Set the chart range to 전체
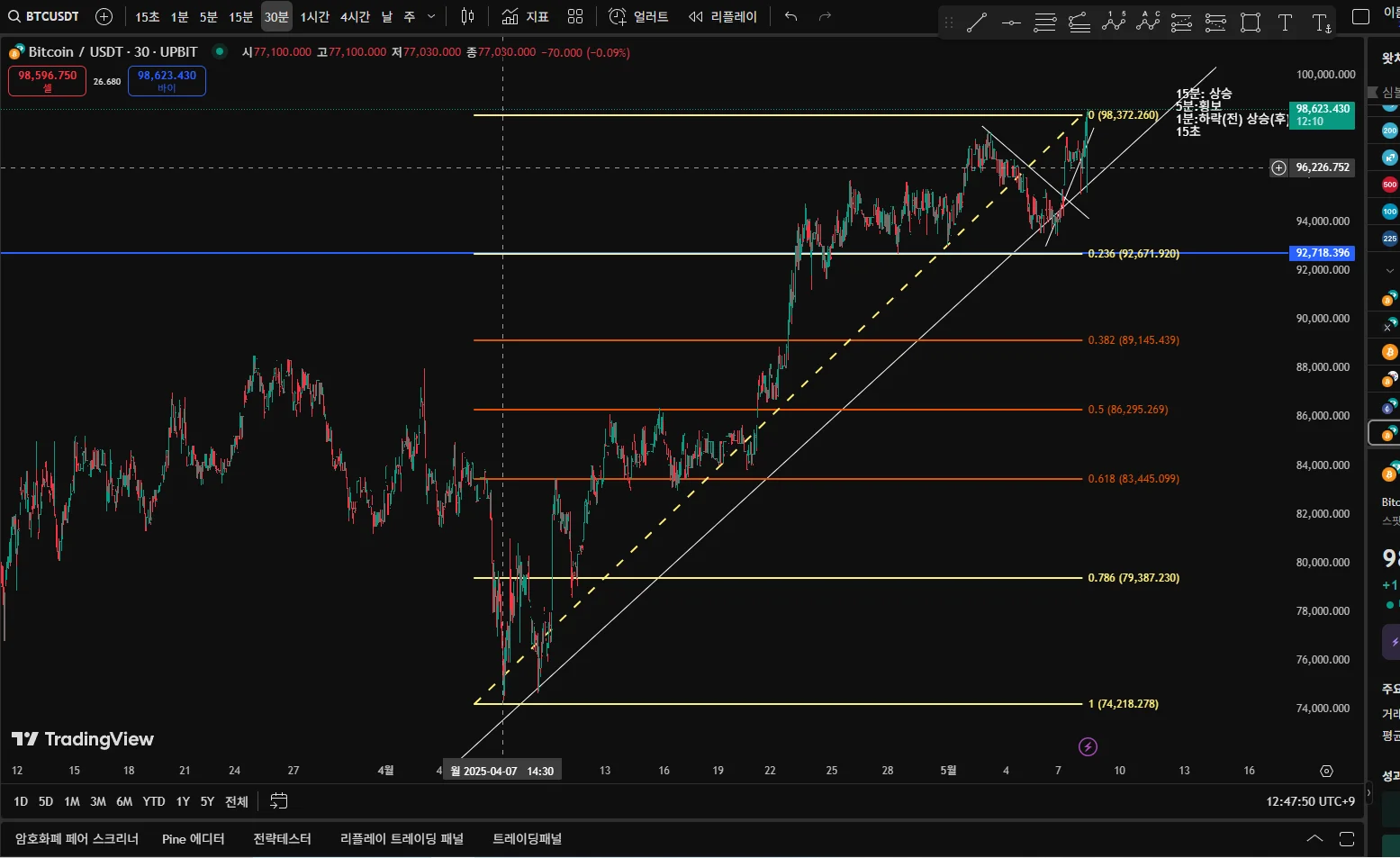This screenshot has height=858, width=1400. (237, 801)
